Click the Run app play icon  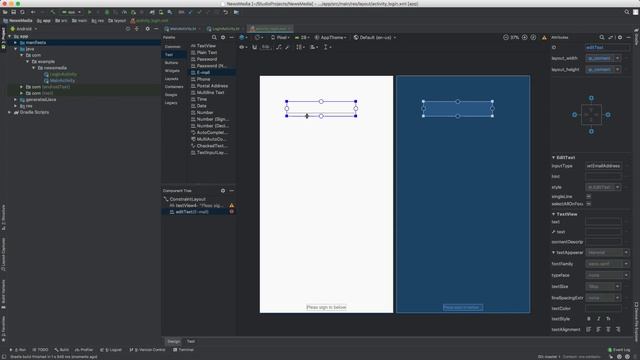coord(89,12)
